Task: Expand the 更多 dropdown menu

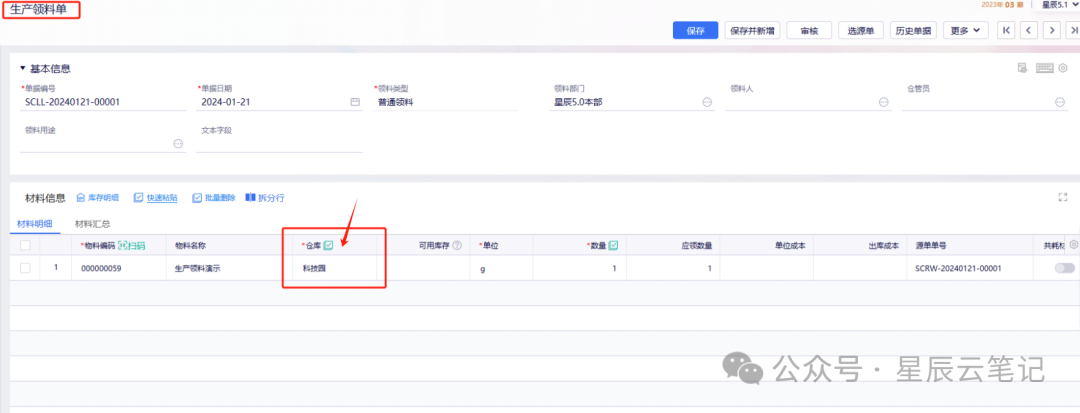Action: [966, 31]
